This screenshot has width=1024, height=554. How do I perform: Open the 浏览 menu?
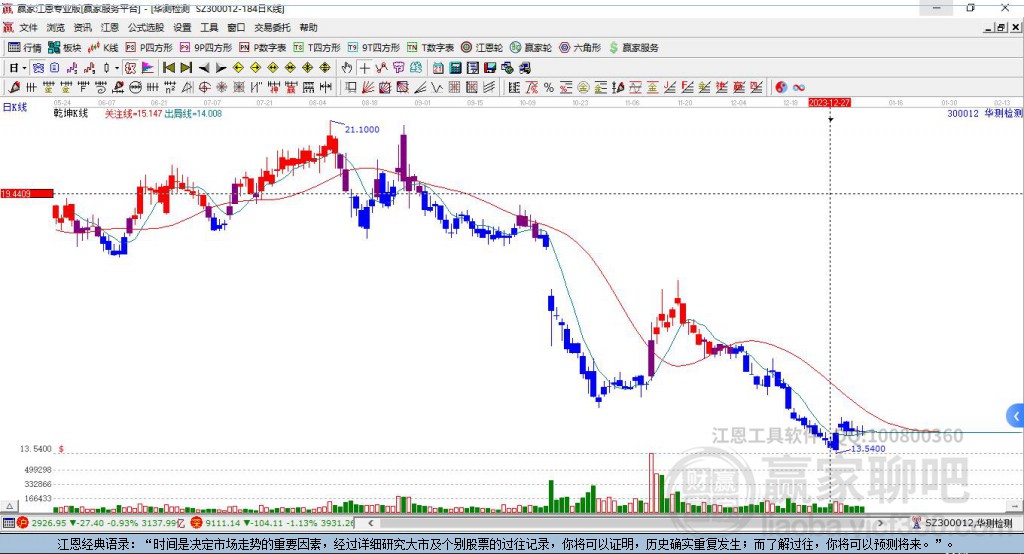[56, 27]
